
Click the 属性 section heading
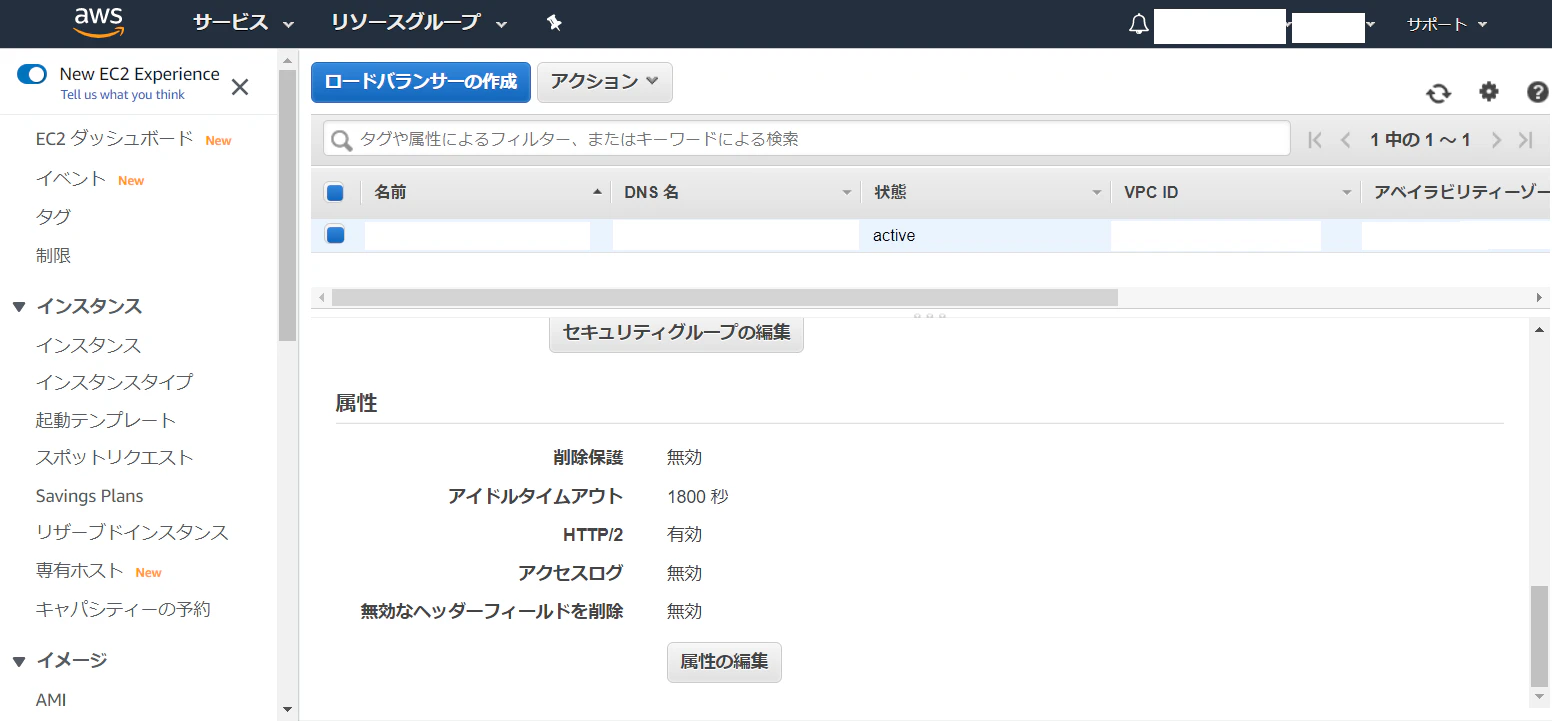click(x=356, y=404)
